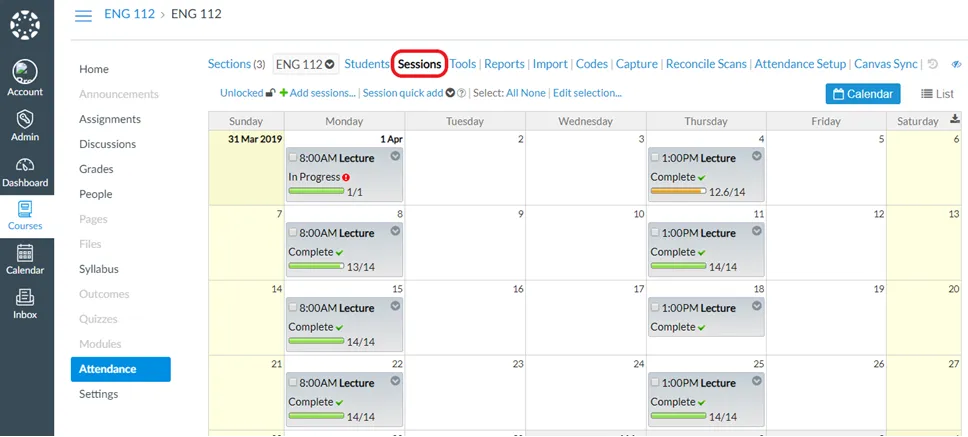Open the Import tab
This screenshot has height=437, width=968.
(550, 64)
